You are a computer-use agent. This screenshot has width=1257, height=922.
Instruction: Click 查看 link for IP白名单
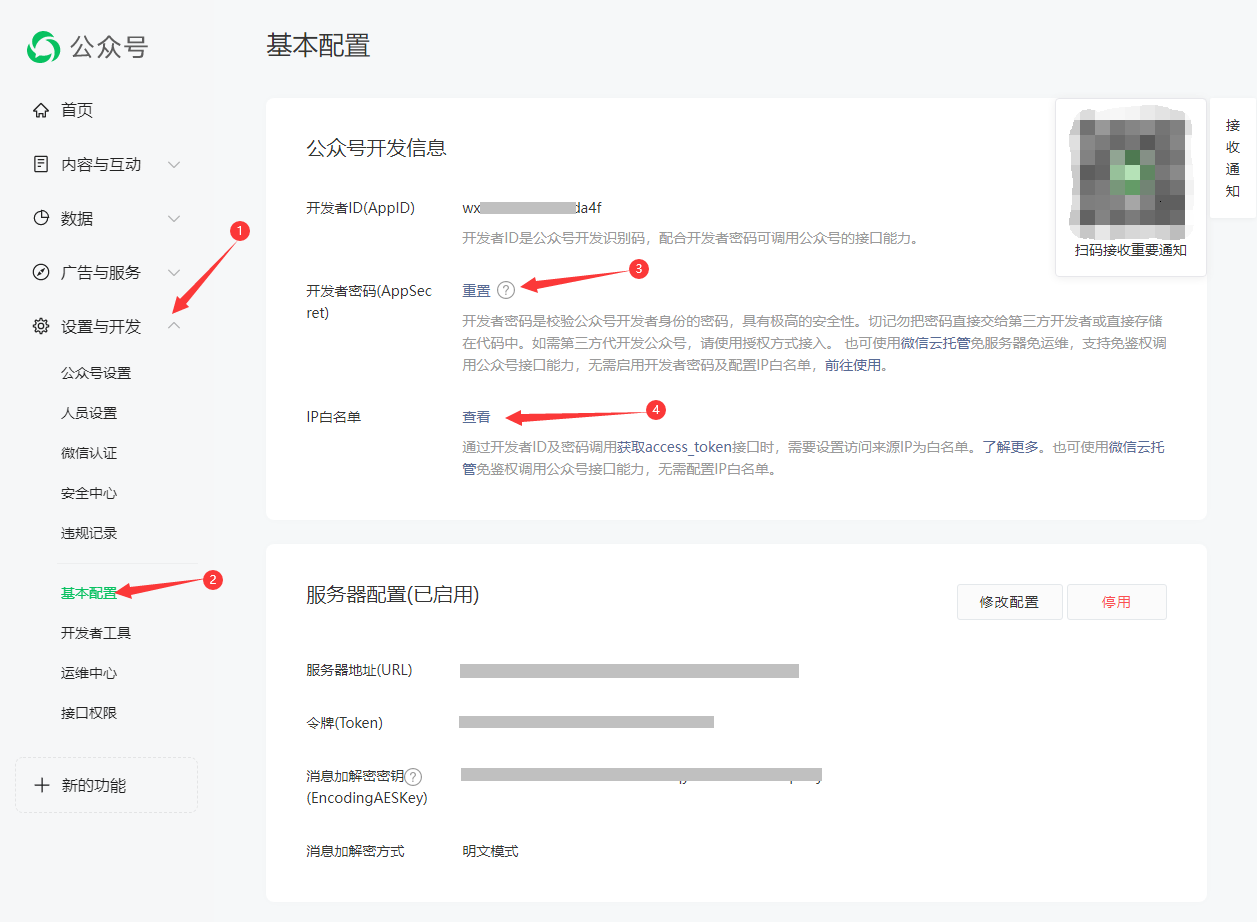coord(476,417)
